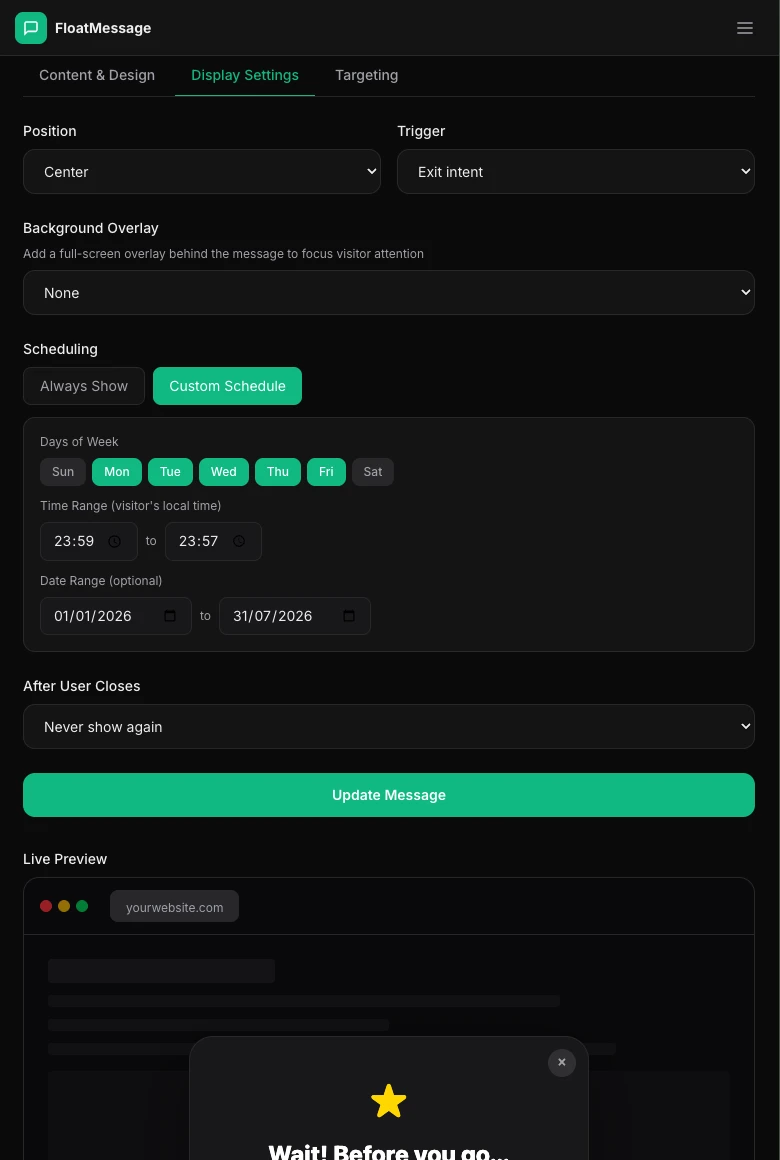Switch to the Content & Design tab
Screen dimensions: 780x1160
(x=96, y=75)
